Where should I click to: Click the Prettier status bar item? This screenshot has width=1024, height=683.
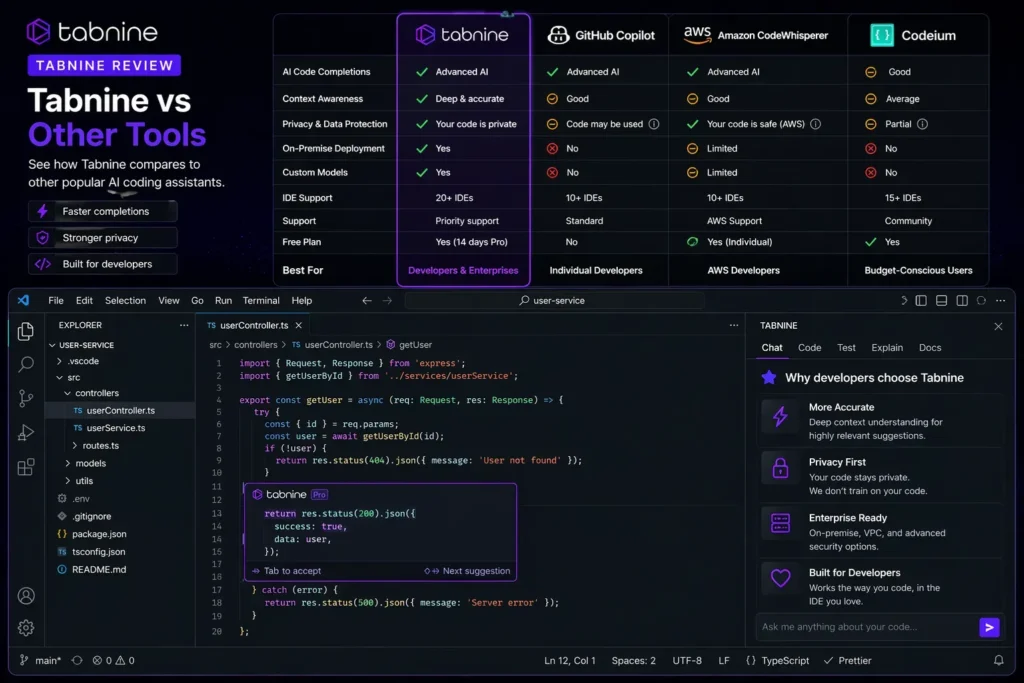click(x=848, y=660)
